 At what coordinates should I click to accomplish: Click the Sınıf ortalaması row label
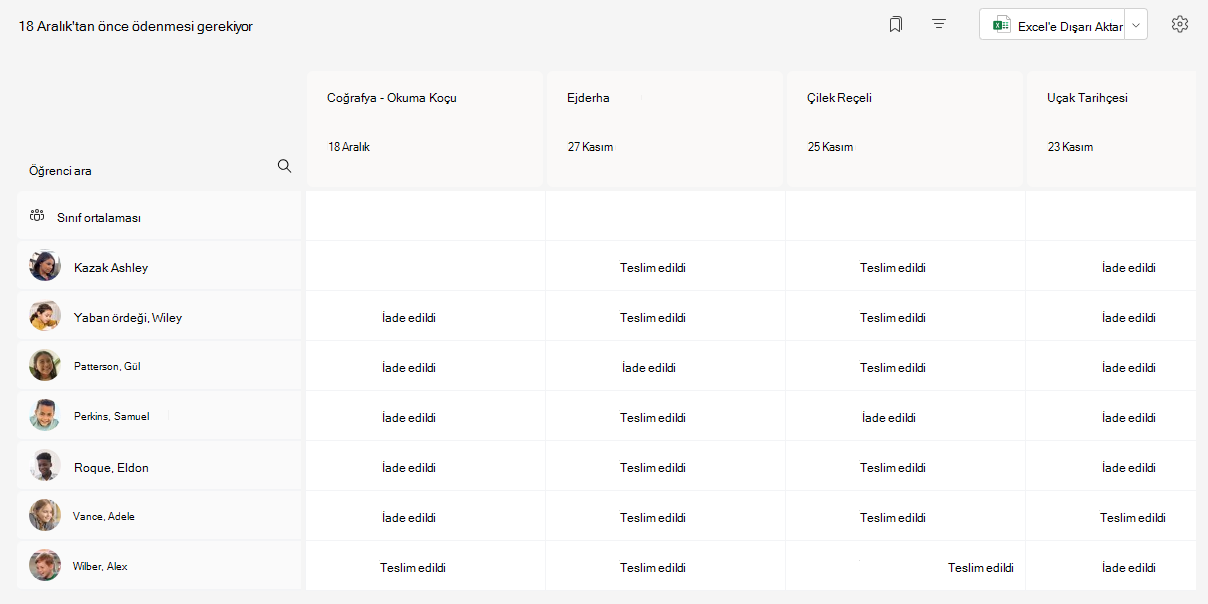pyautogui.click(x=98, y=217)
